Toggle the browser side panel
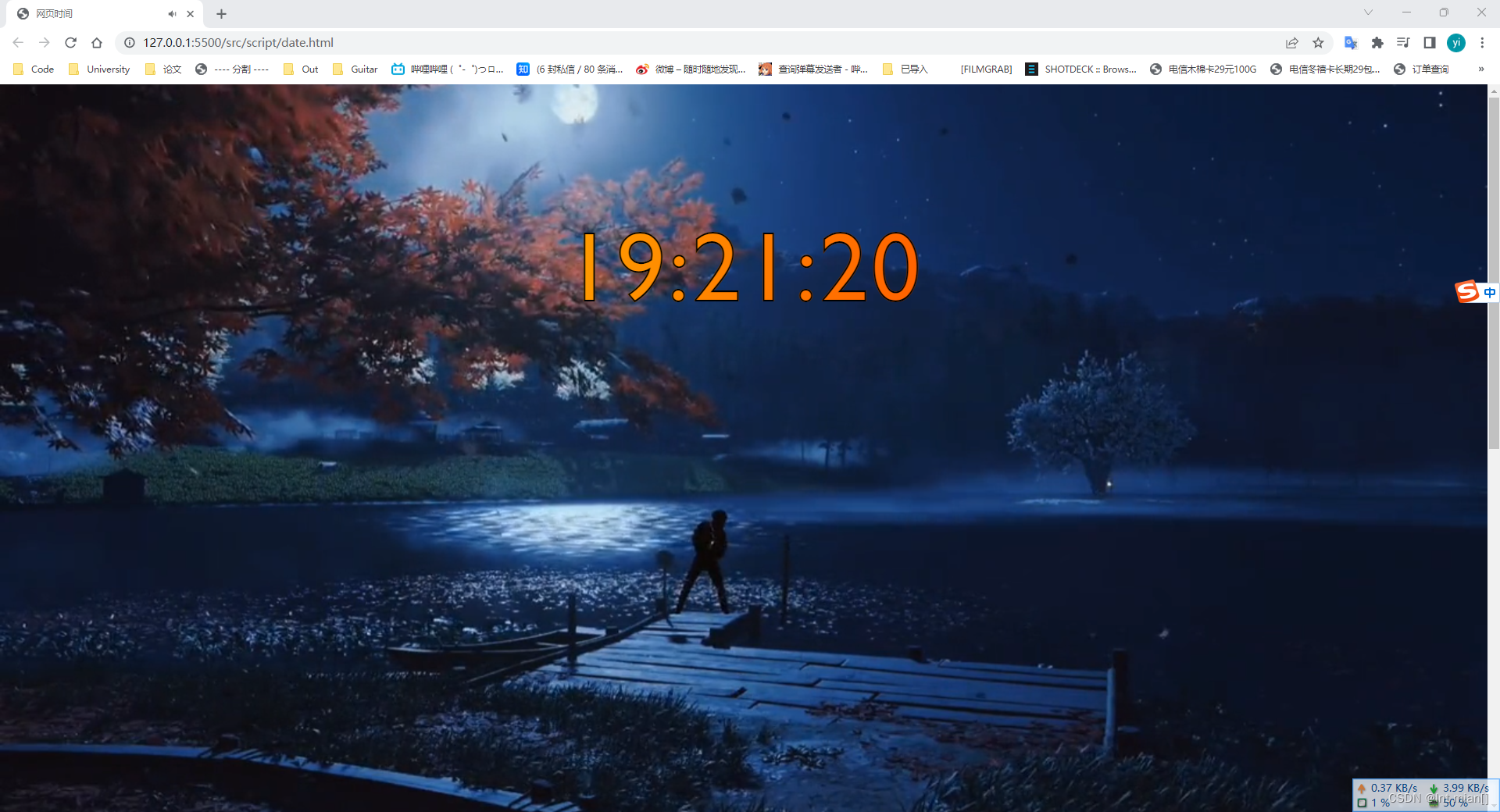The height and width of the screenshot is (812, 1500). tap(1430, 43)
